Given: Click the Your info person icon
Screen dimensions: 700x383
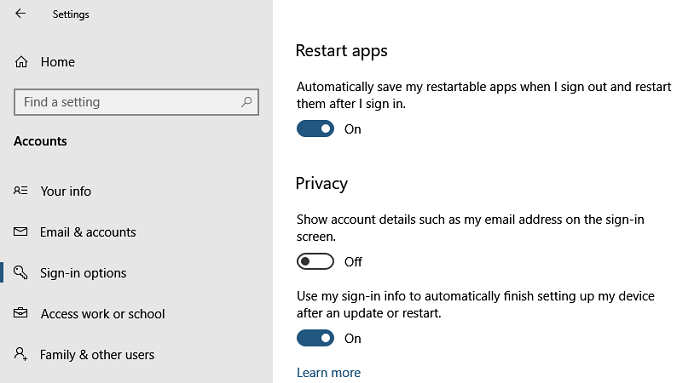Looking at the screenshot, I should 21,191.
